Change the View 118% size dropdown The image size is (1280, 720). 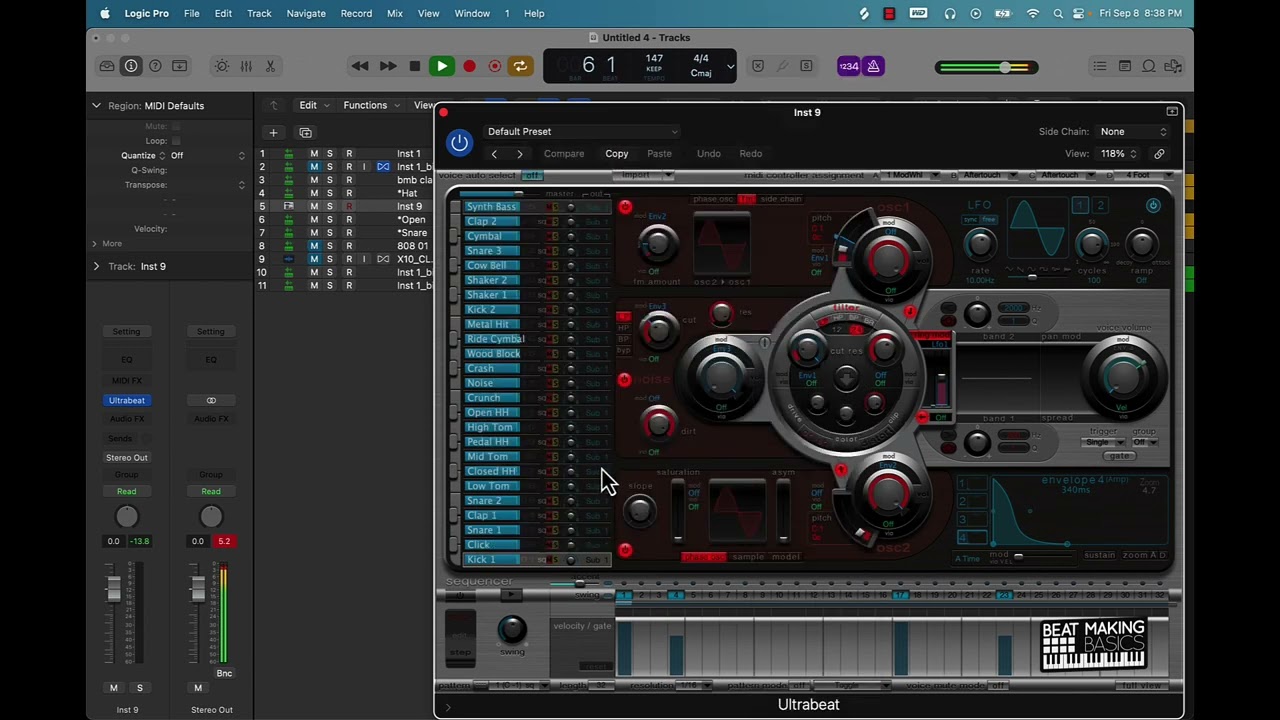pyautogui.click(x=1119, y=154)
